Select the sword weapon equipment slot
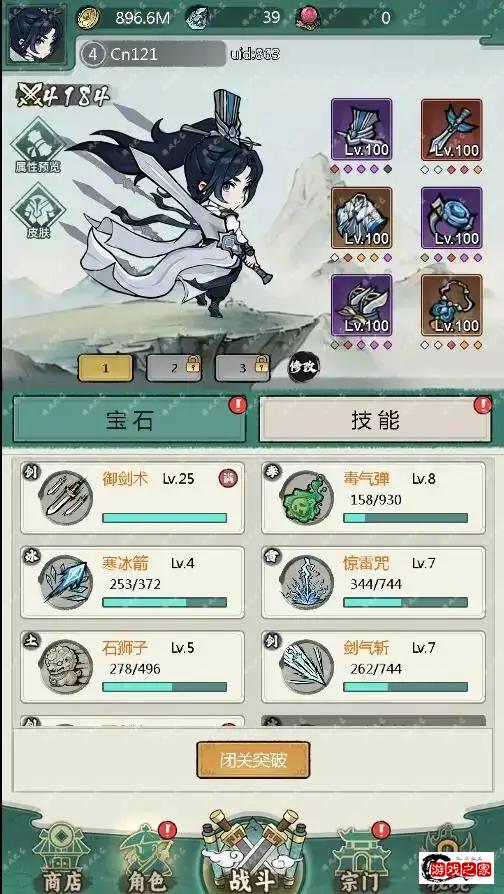This screenshot has height=894, width=504. (x=452, y=130)
